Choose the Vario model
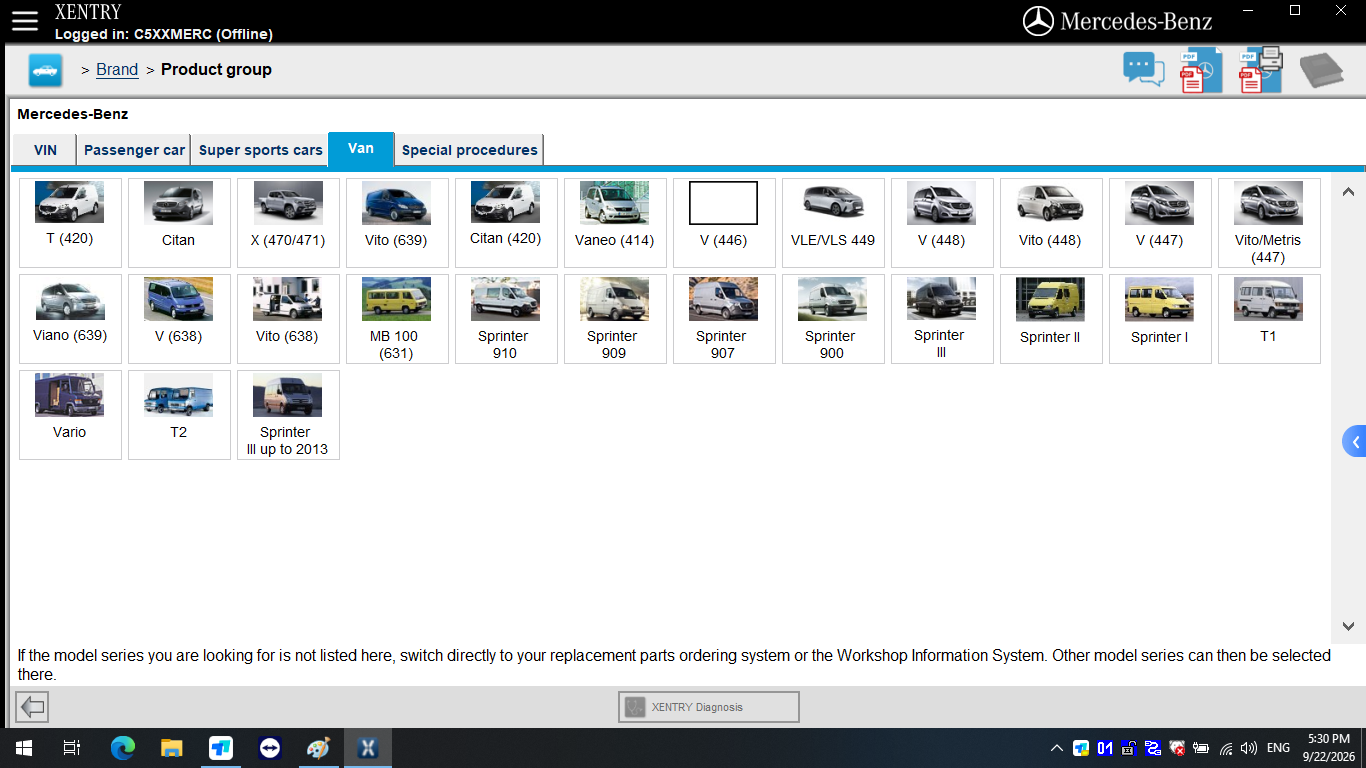This screenshot has height=768, width=1366. [x=70, y=415]
